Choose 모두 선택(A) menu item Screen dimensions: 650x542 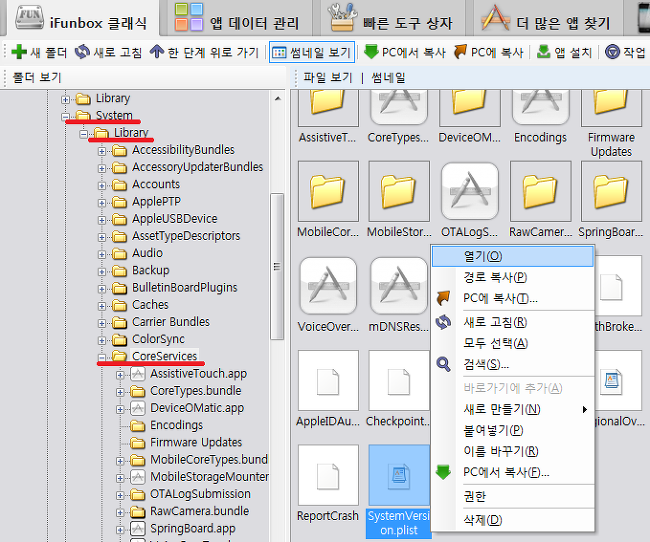tap(513, 343)
